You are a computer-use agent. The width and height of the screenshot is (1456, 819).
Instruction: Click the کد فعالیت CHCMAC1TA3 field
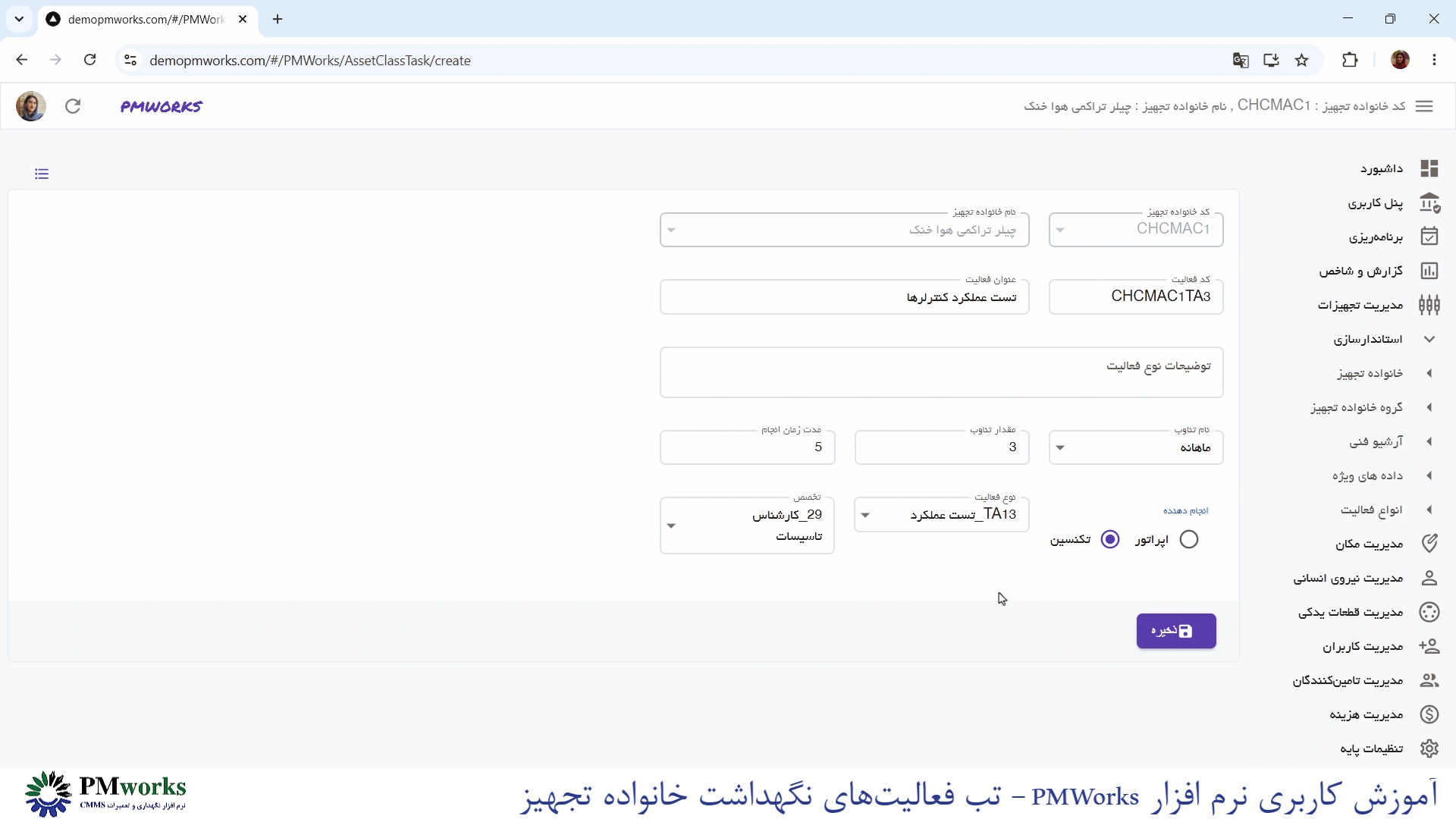(x=1136, y=297)
